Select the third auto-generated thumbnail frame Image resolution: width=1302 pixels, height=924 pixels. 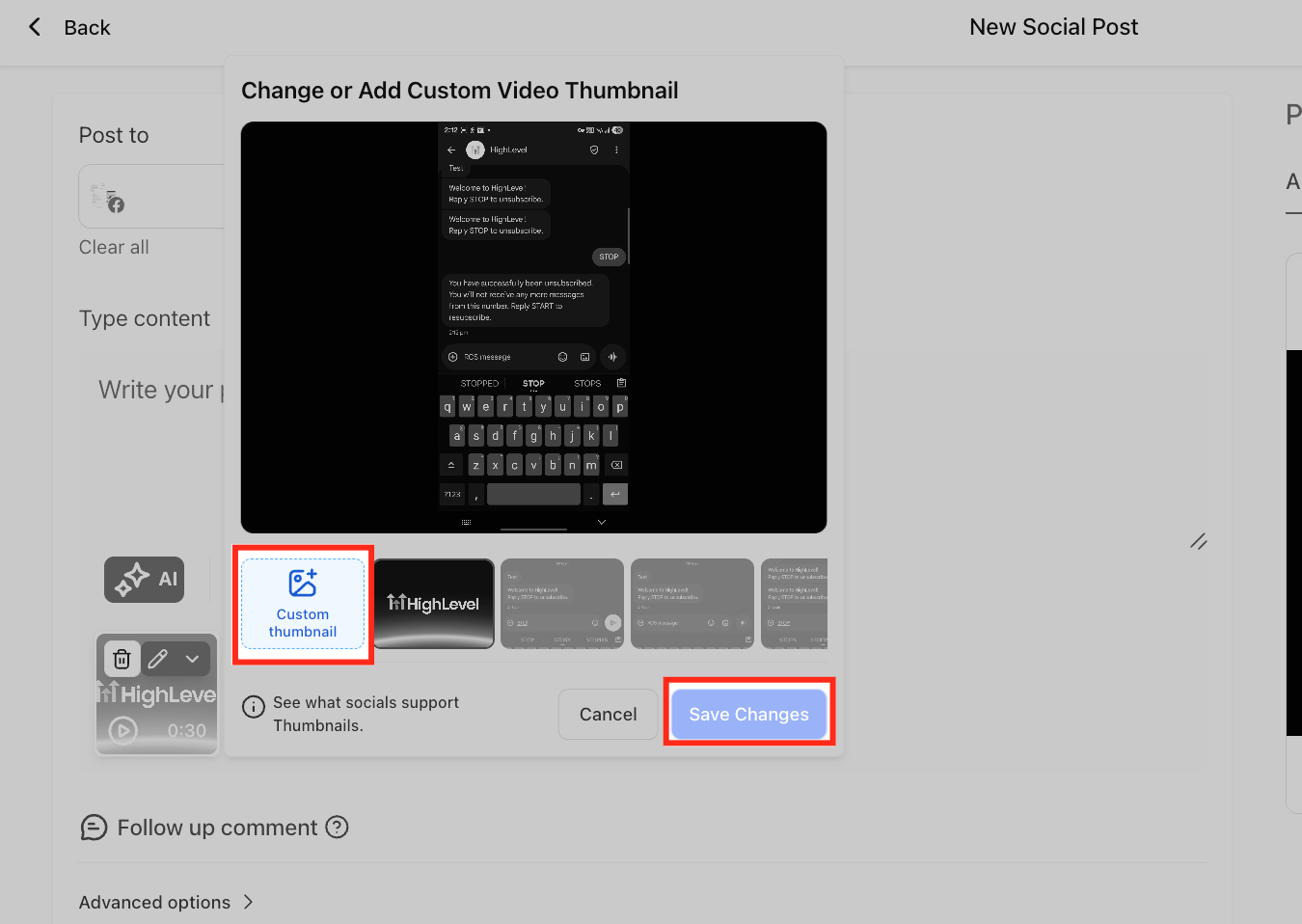click(x=794, y=604)
